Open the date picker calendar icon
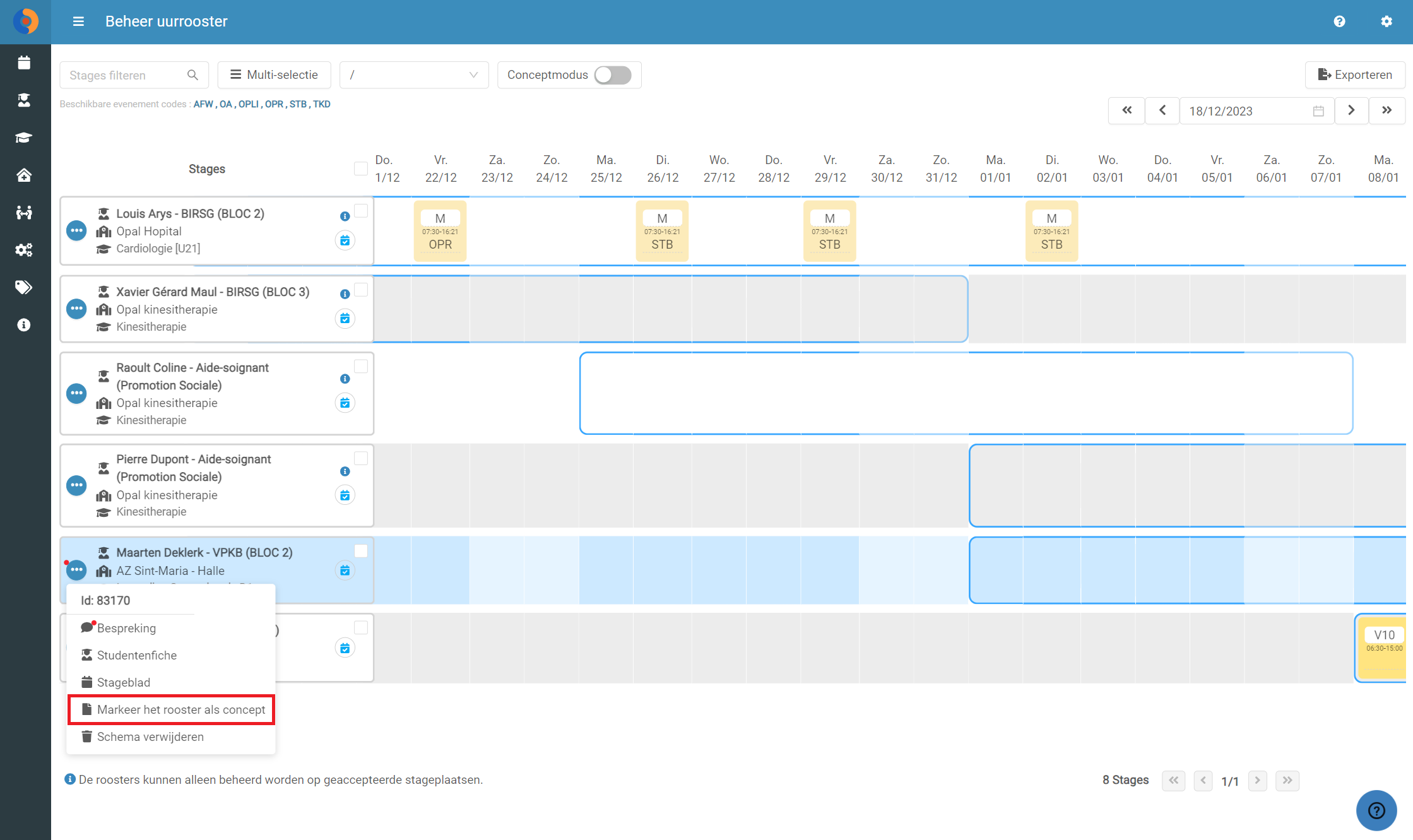Image resolution: width=1413 pixels, height=840 pixels. coord(1318,111)
